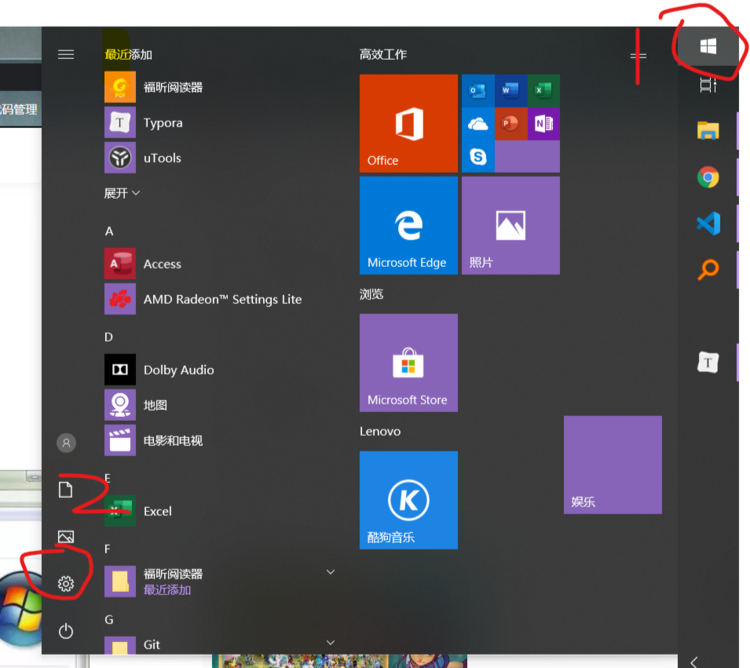Select the Lenovo tile group title
The image size is (750, 668).
click(x=380, y=431)
